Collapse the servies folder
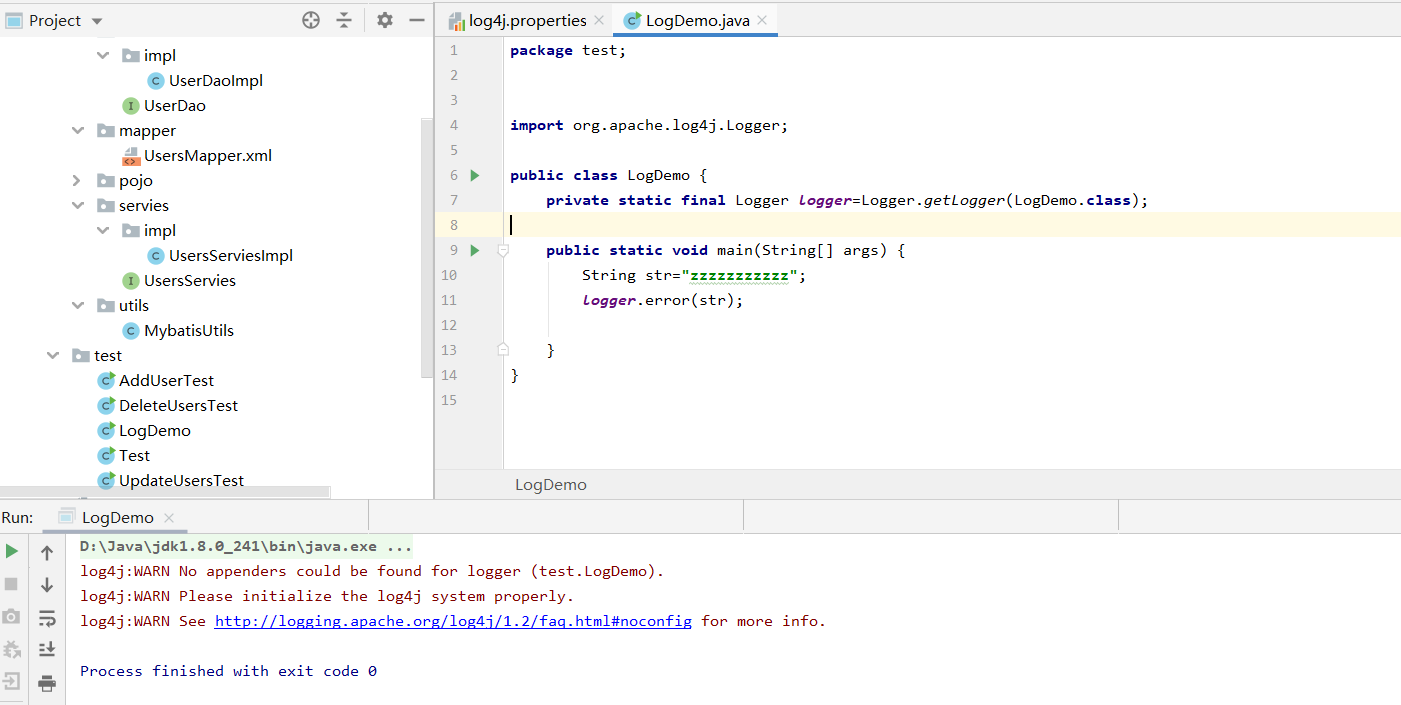Image resolution: width=1401 pixels, height=705 pixels. 78,206
